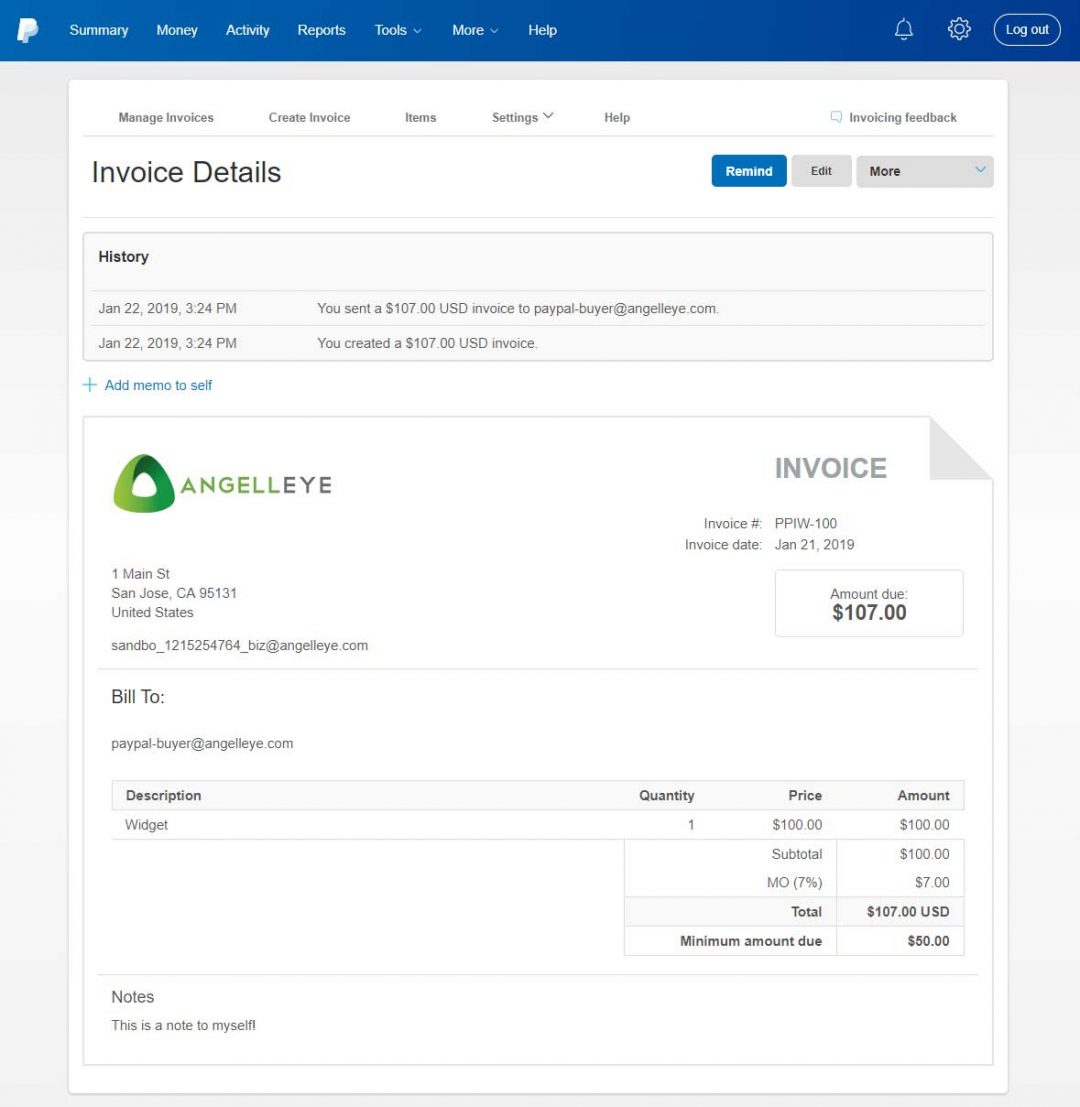Open the More dropdown in the top navigation
Viewport: 1080px width, 1107px height.
click(474, 30)
